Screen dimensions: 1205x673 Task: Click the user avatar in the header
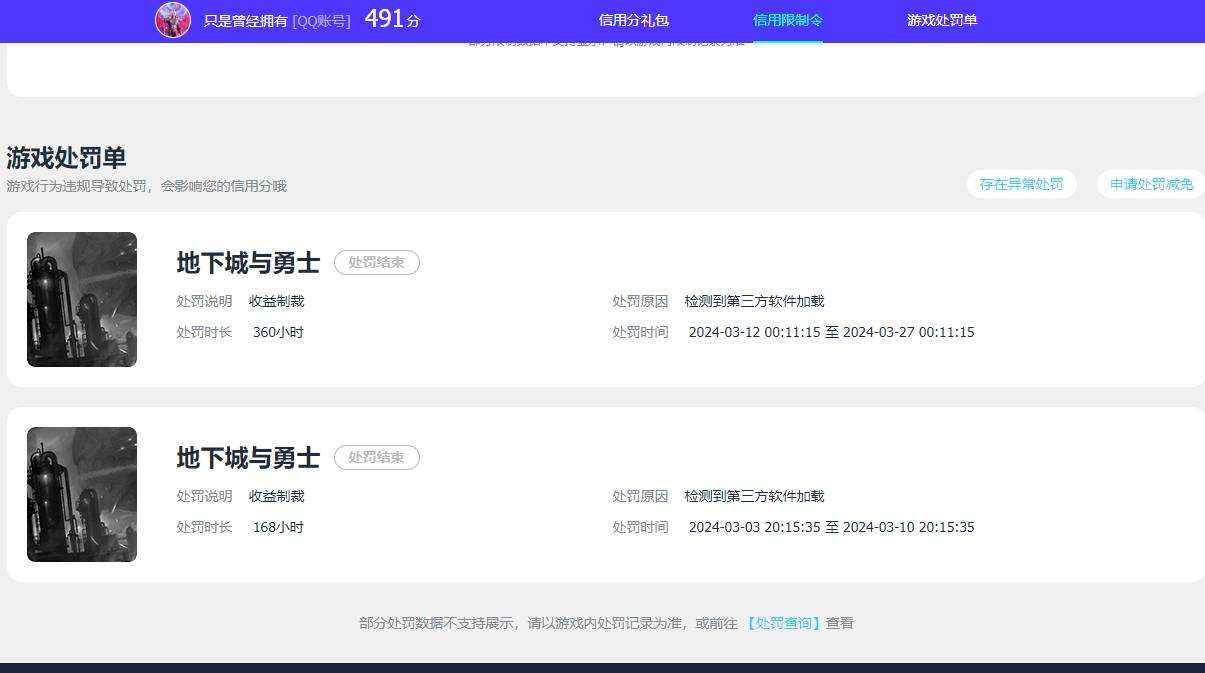pos(173,20)
